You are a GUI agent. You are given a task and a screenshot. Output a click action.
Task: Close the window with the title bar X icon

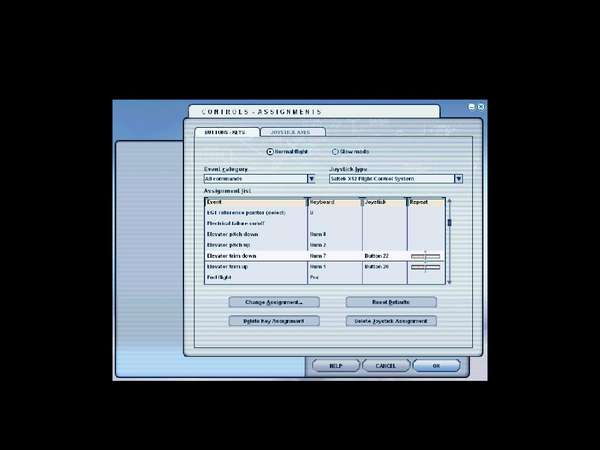coord(481,107)
